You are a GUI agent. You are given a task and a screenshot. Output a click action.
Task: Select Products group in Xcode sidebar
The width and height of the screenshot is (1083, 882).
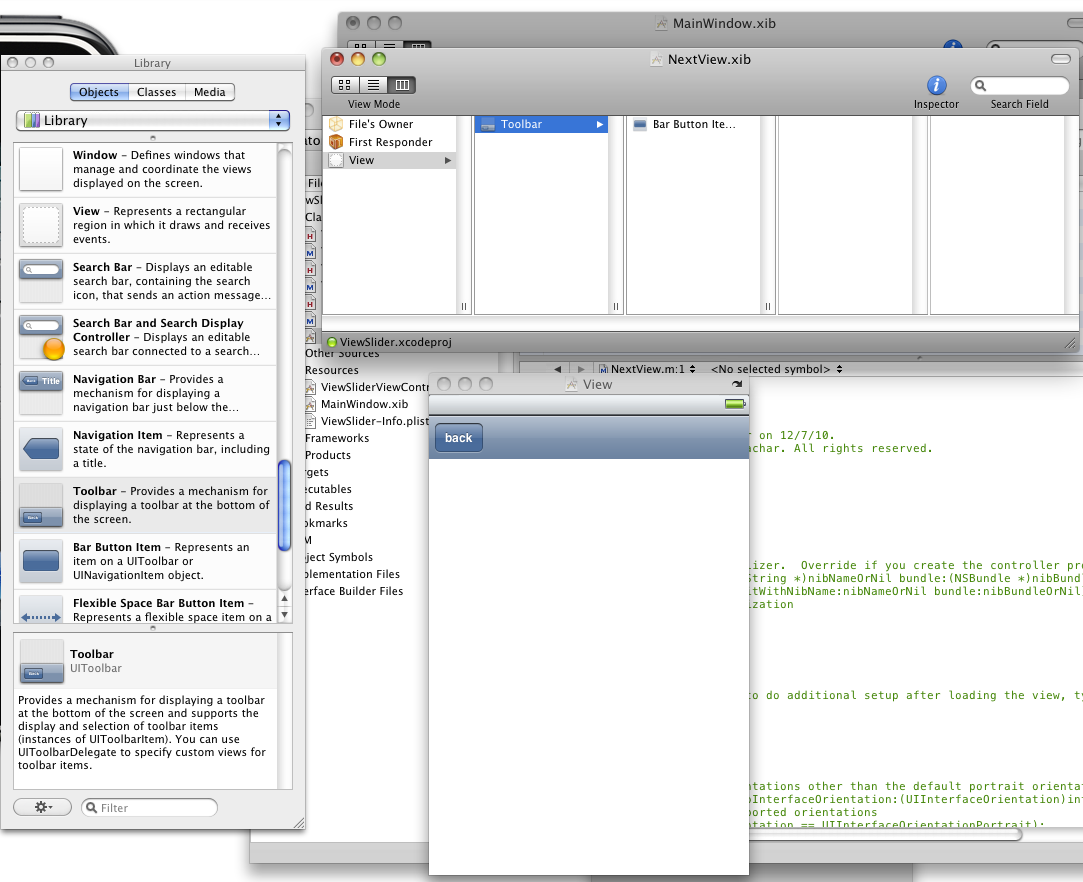[328, 455]
